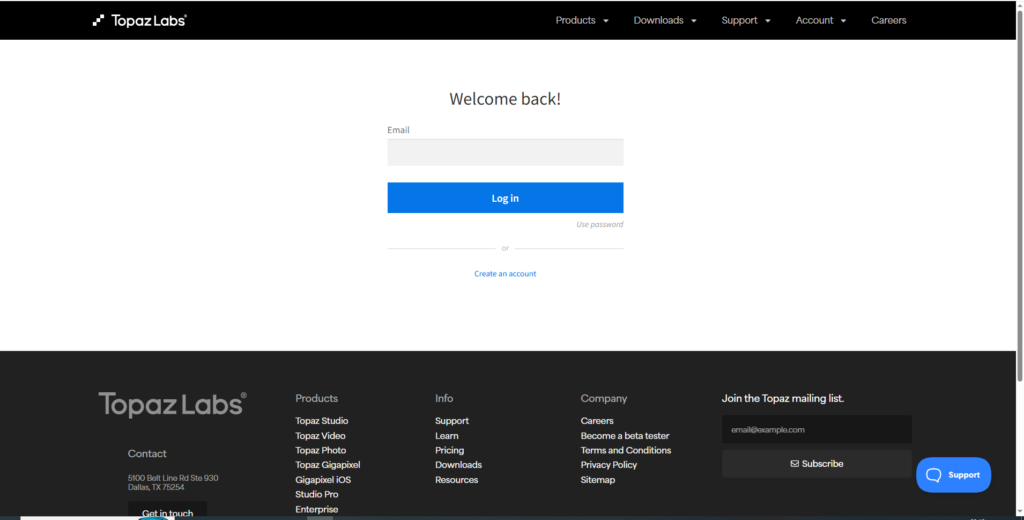Go to Careers in top navigation

point(888,20)
